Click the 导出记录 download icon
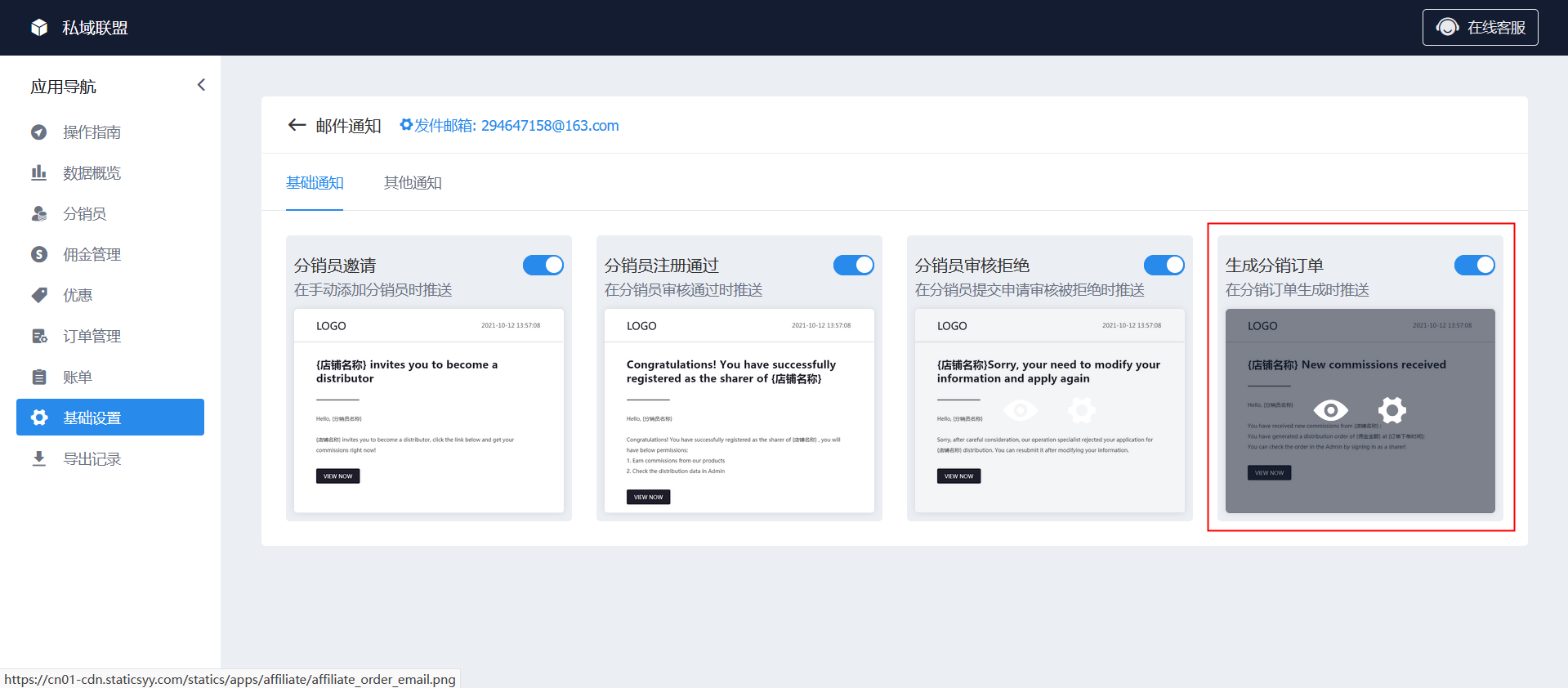This screenshot has height=688, width=1568. [39, 458]
